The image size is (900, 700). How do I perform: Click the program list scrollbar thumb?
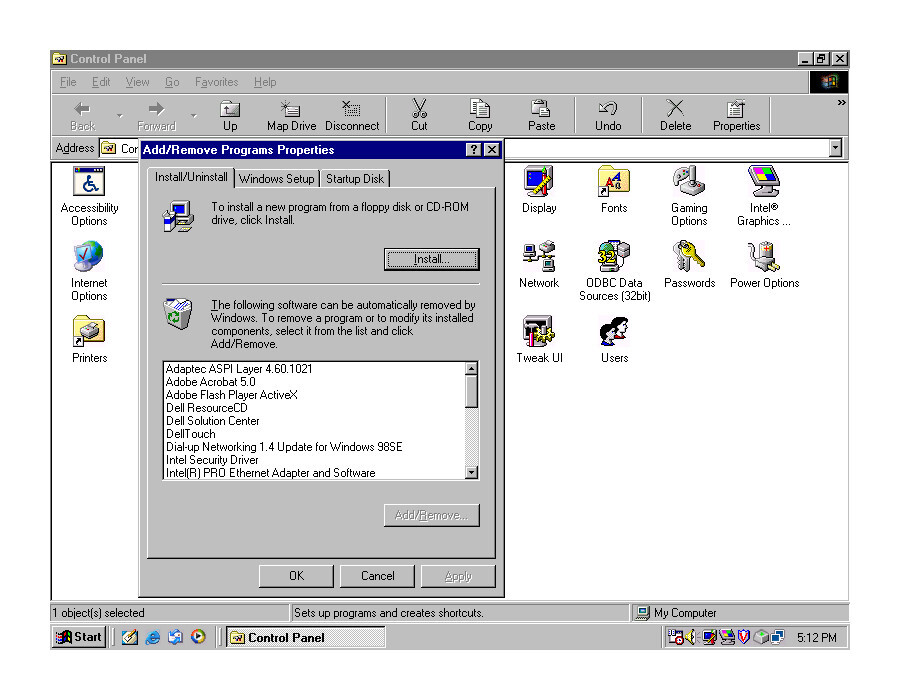(471, 391)
